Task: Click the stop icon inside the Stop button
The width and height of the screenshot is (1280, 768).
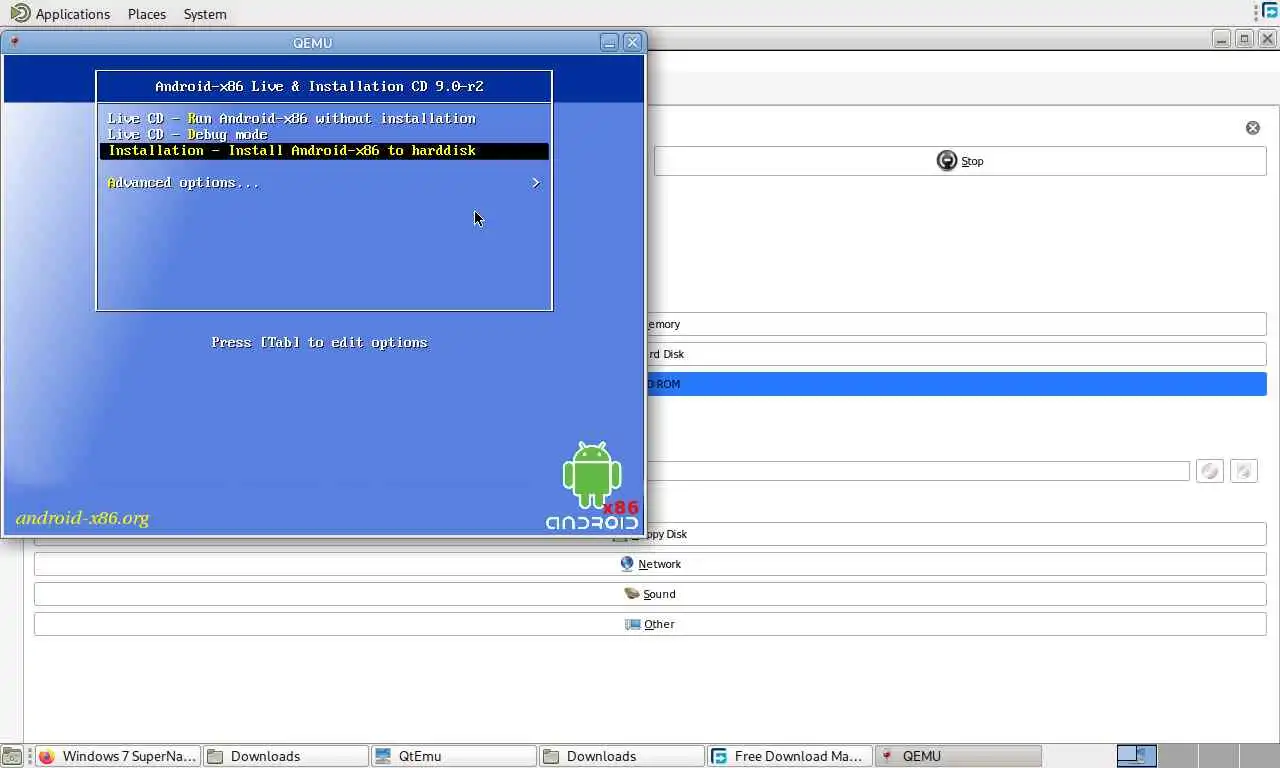Action: [x=946, y=161]
